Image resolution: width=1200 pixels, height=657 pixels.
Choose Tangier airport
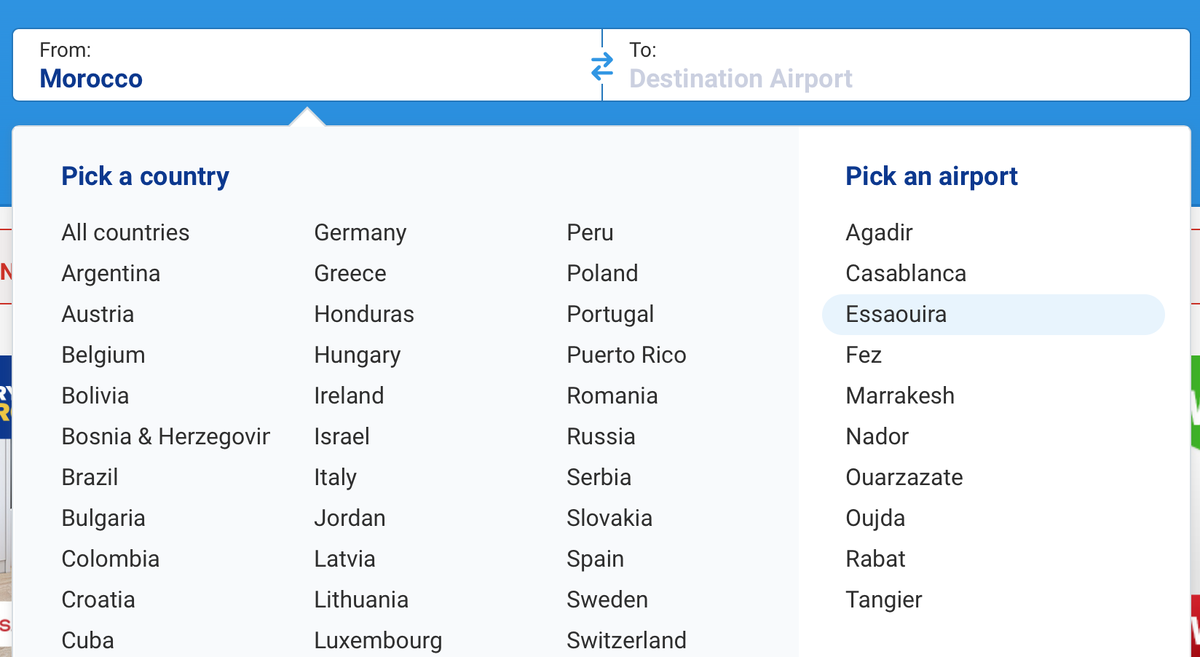click(883, 601)
